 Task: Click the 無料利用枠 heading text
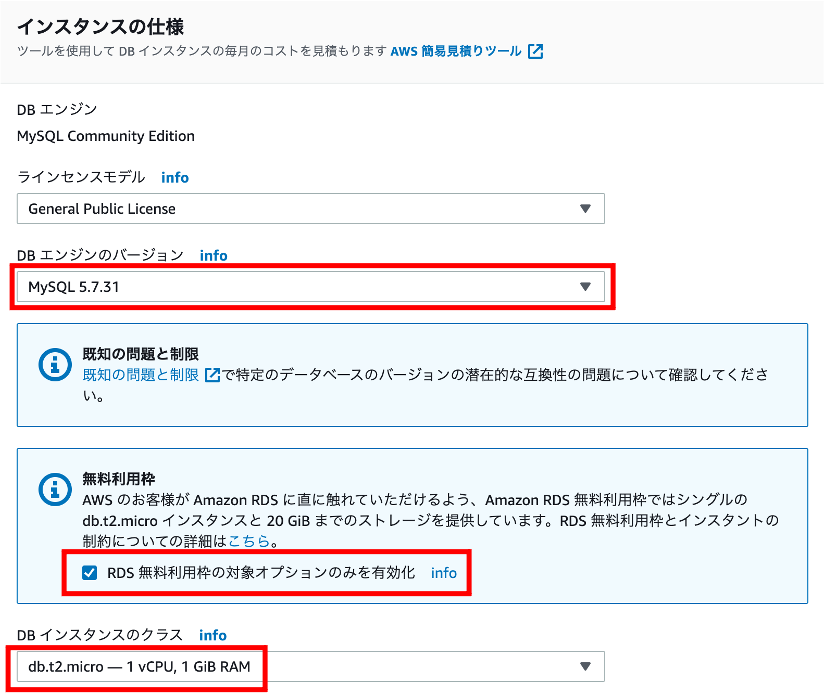119,479
